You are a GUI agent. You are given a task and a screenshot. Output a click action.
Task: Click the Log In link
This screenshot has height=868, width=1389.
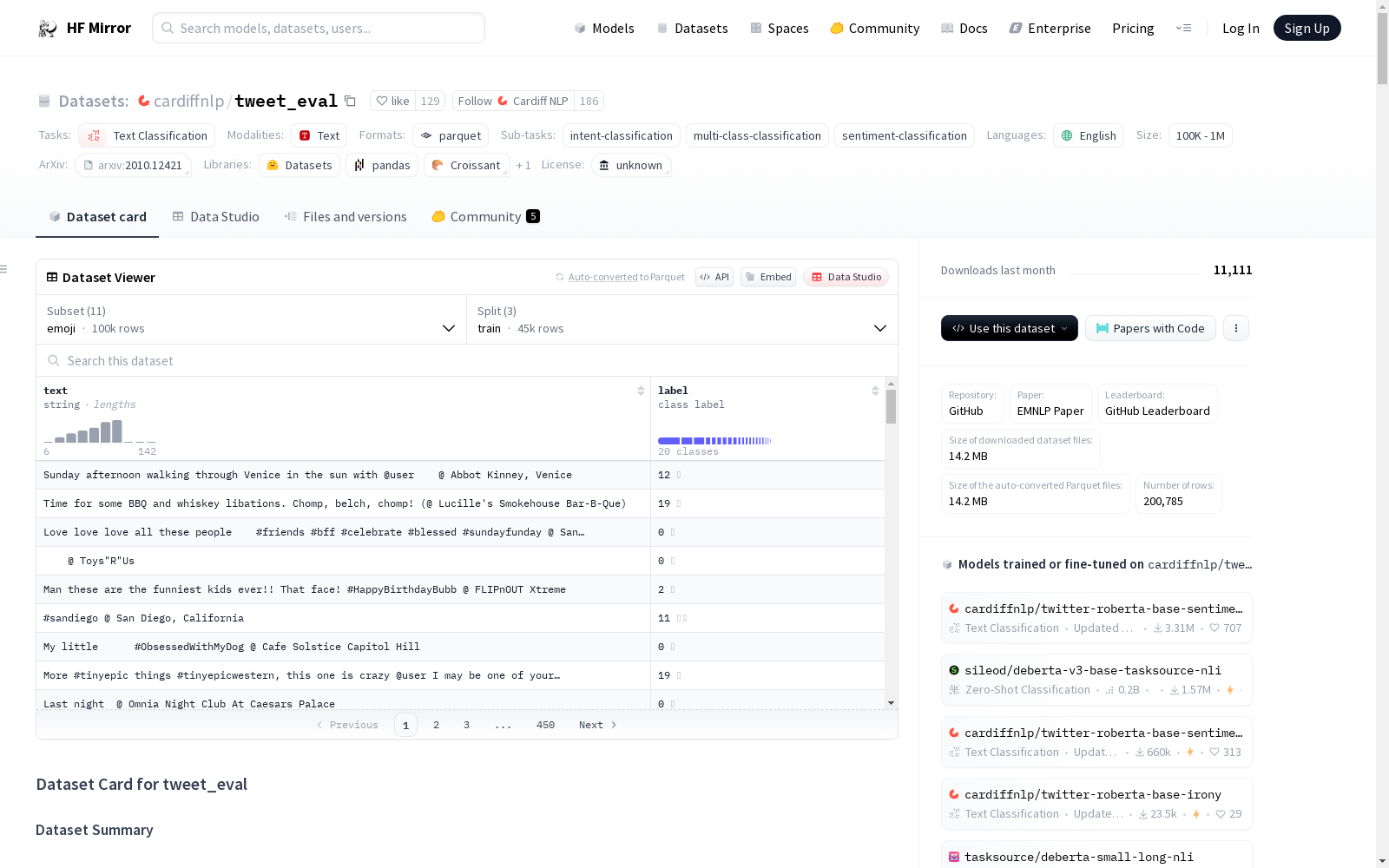pos(1241,28)
